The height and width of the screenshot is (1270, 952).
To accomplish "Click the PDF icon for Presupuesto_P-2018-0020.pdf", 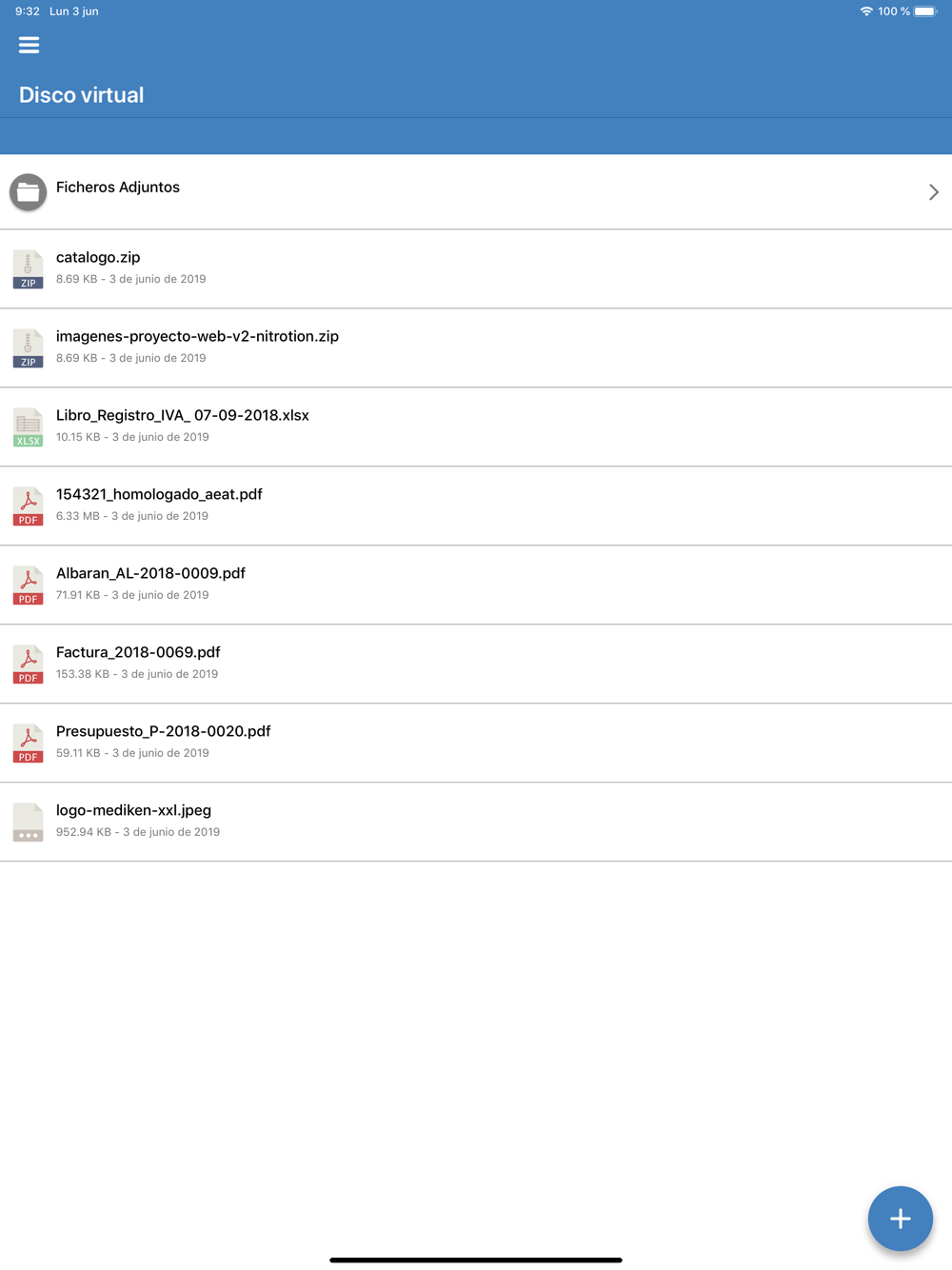I will point(29,744).
